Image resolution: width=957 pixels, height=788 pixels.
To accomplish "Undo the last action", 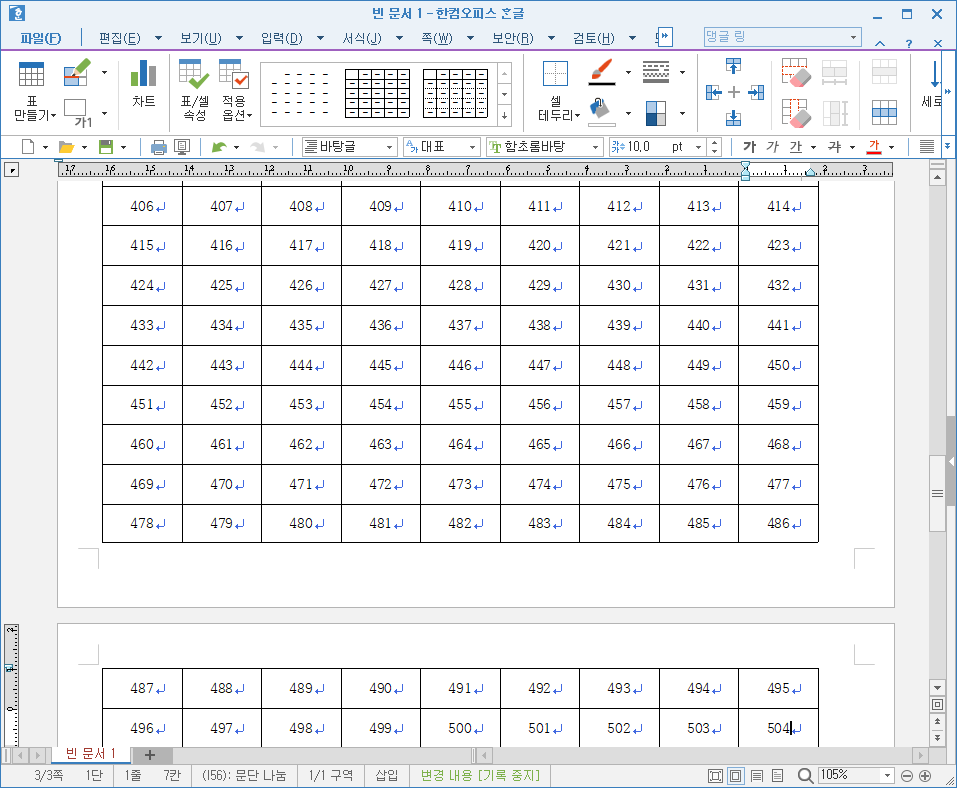I will (219, 146).
